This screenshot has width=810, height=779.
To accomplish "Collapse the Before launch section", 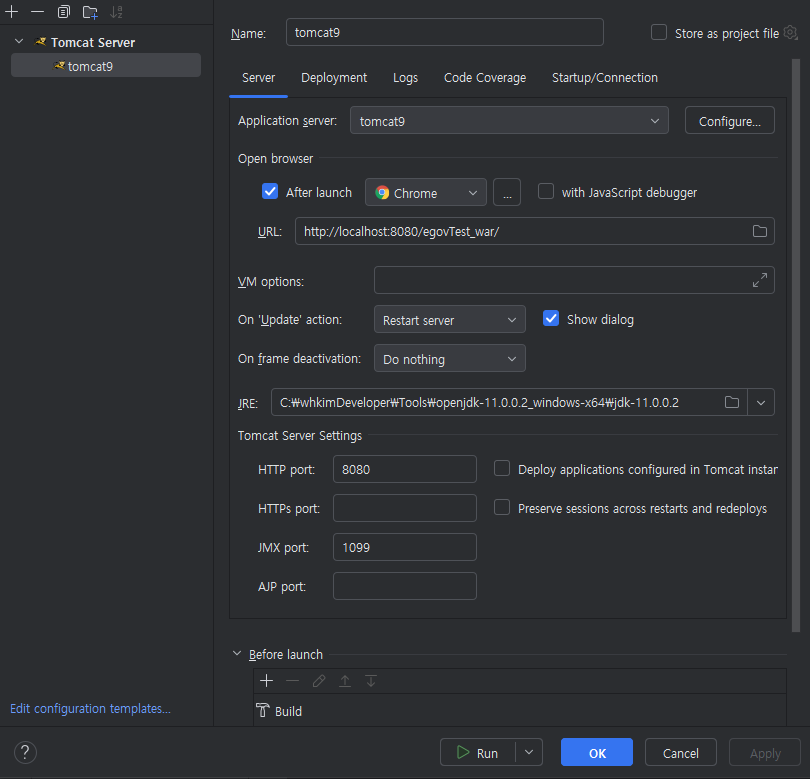I will click(237, 653).
